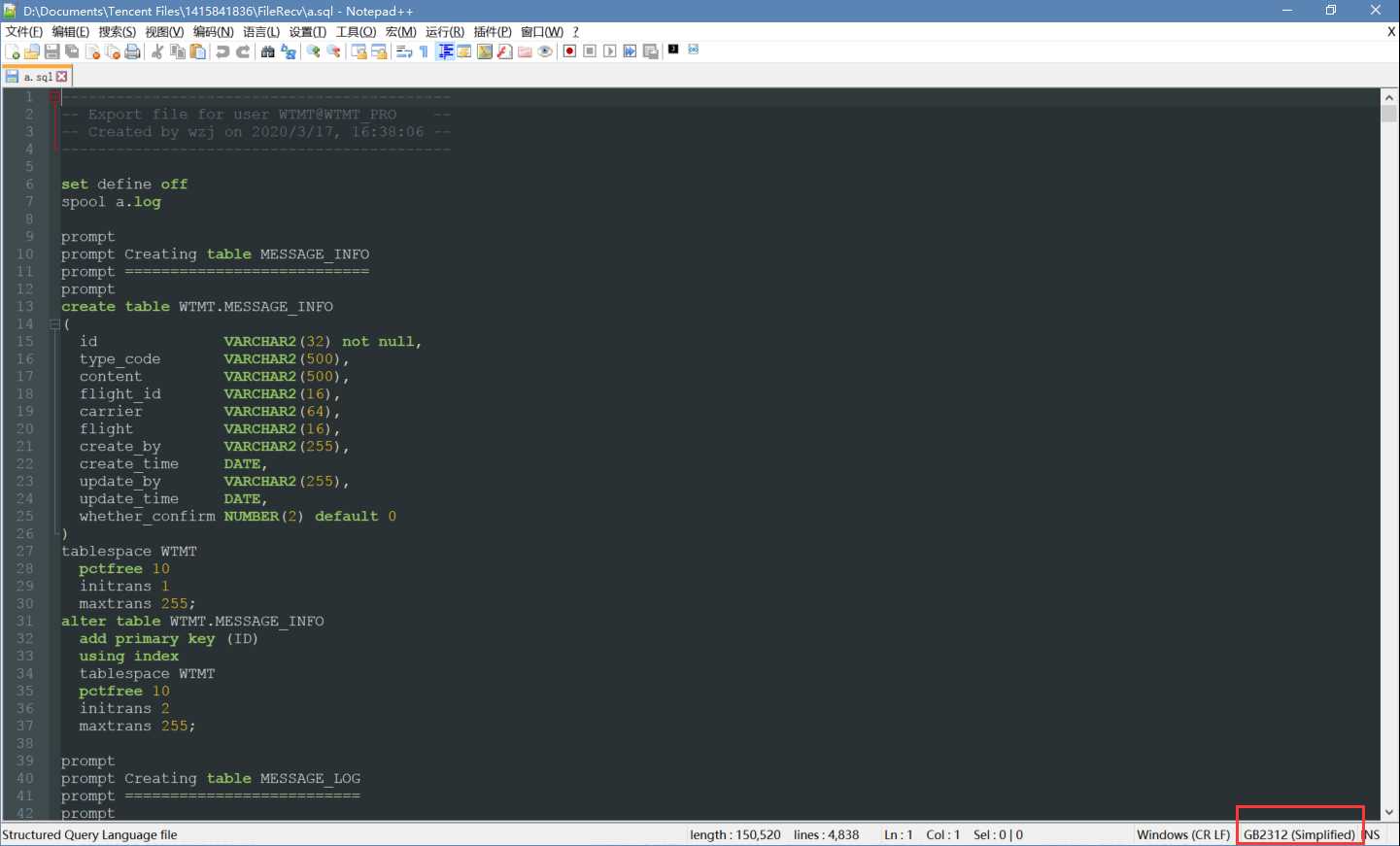This screenshot has height=846, width=1400.
Task: Open the 窗口(W) menu
Action: pos(541,32)
